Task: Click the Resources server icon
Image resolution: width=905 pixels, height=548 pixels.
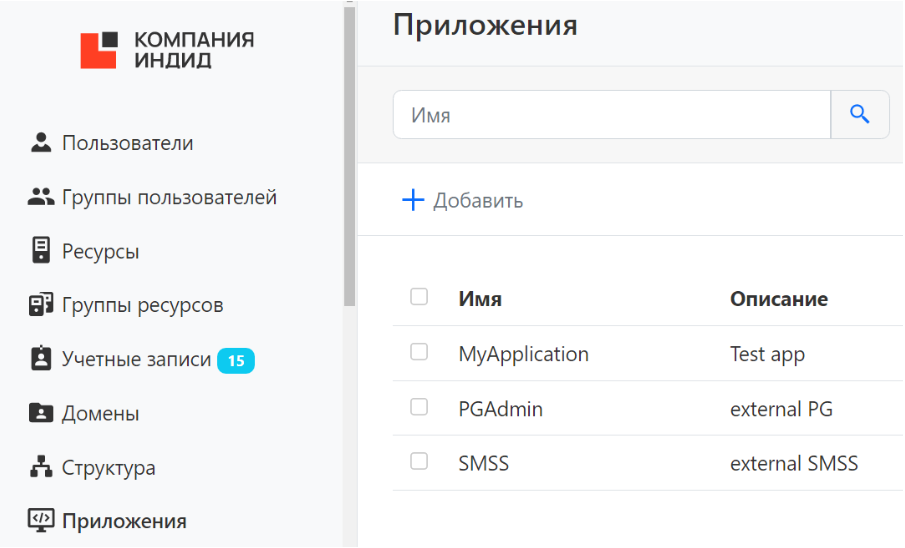Action: (41, 251)
